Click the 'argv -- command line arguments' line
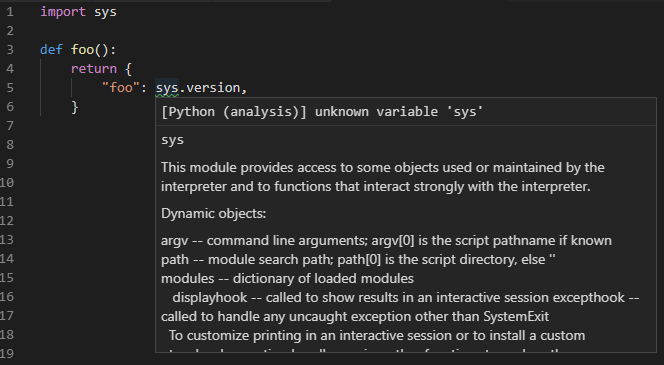 coord(386,241)
